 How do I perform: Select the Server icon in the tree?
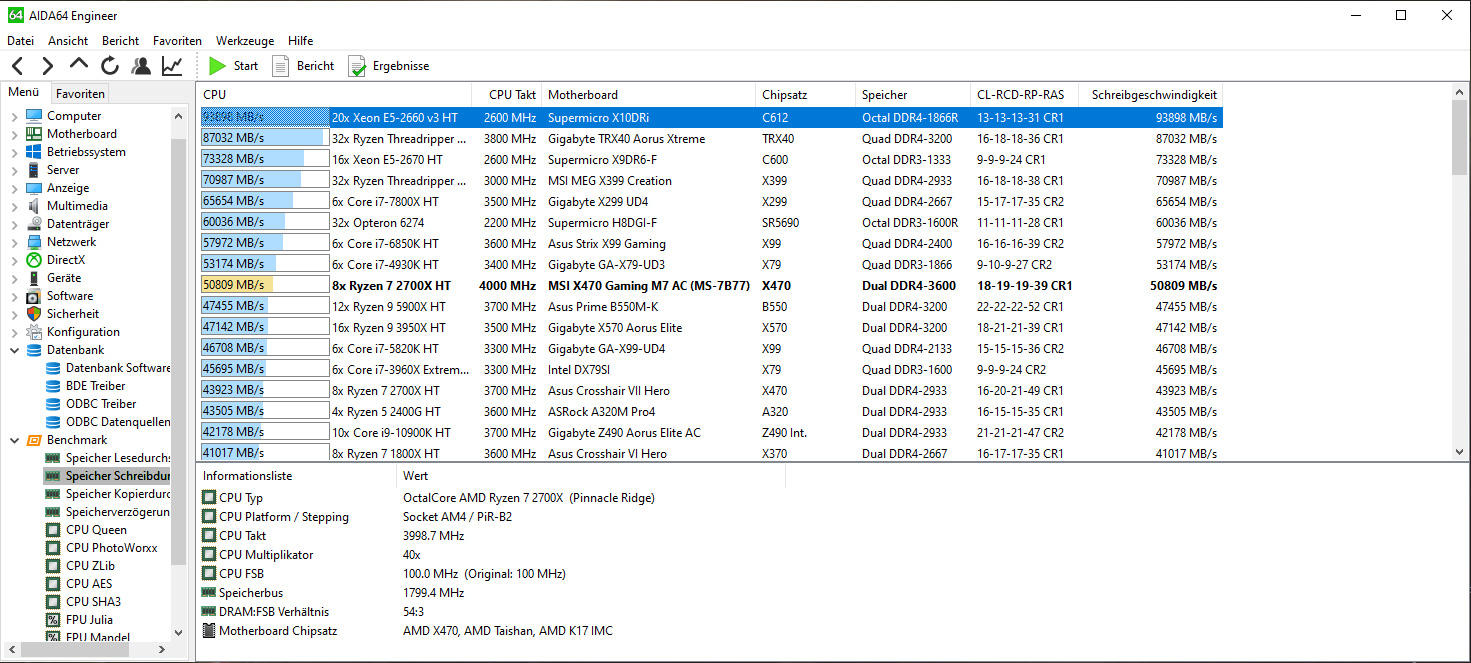[x=34, y=170]
